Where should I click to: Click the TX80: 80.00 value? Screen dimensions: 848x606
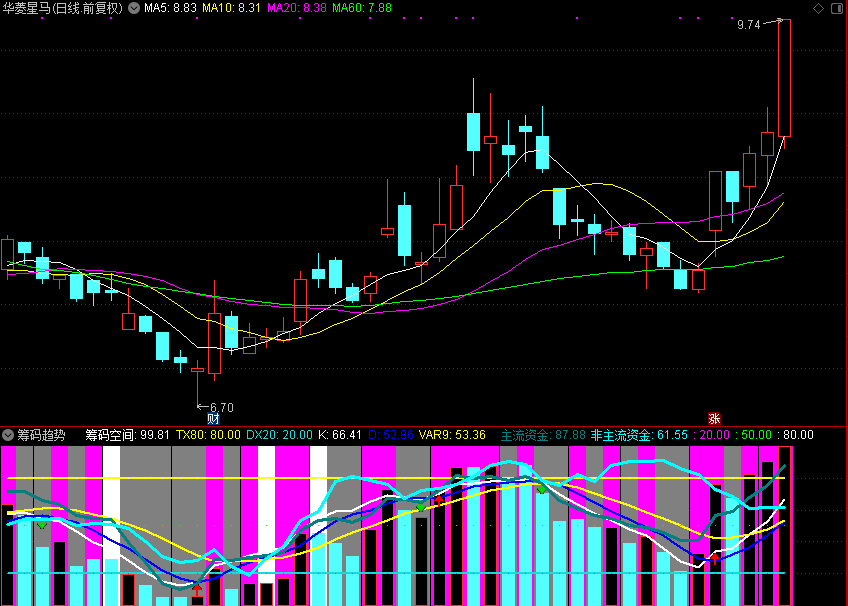coord(208,435)
